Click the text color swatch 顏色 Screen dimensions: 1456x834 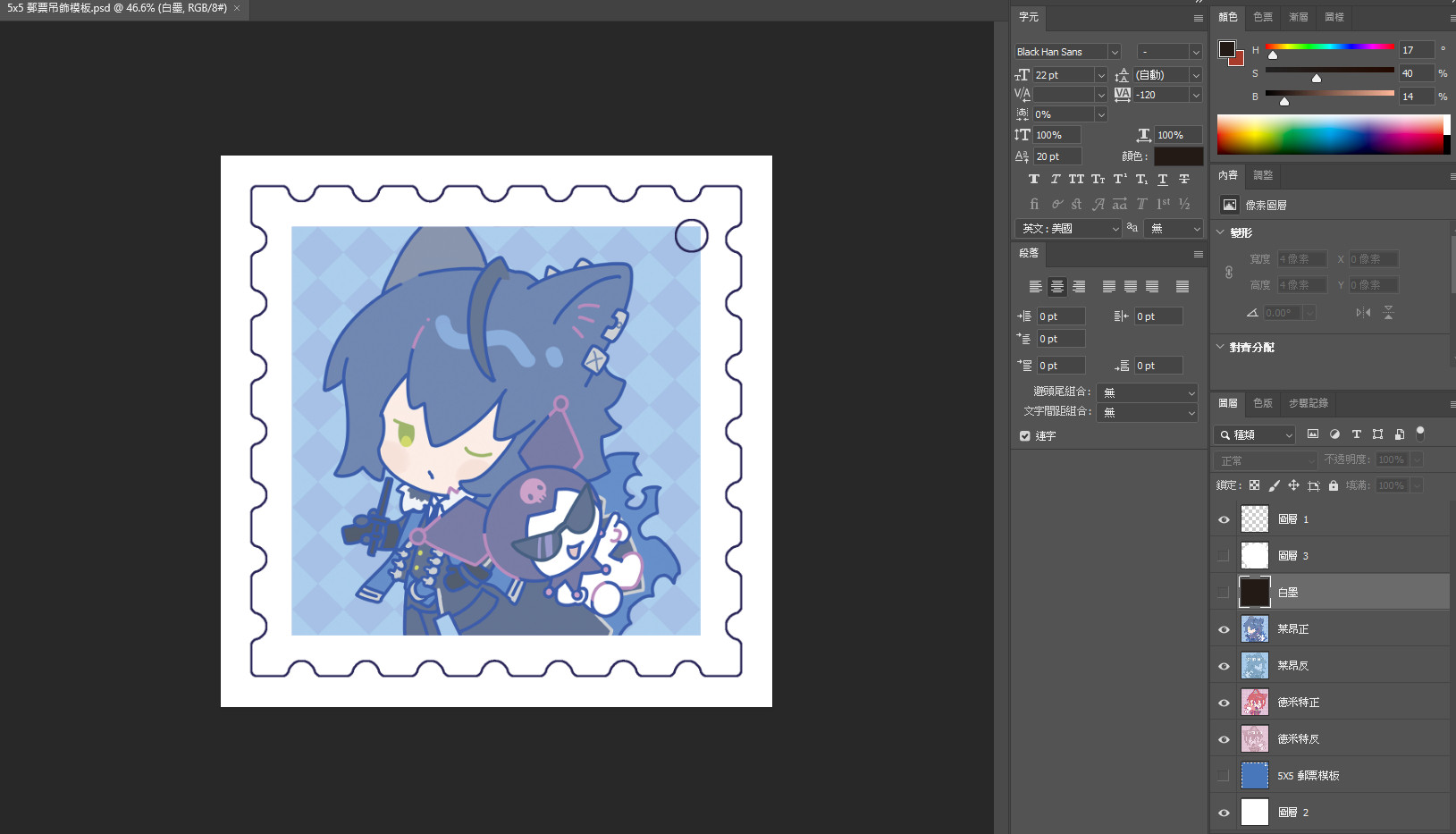tap(1178, 156)
